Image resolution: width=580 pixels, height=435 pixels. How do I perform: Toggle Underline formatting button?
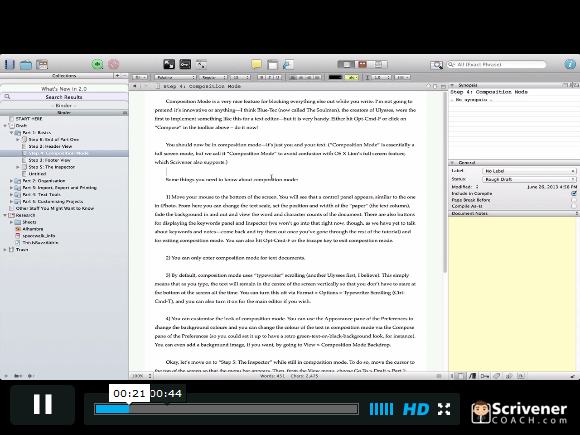[x=278, y=77]
